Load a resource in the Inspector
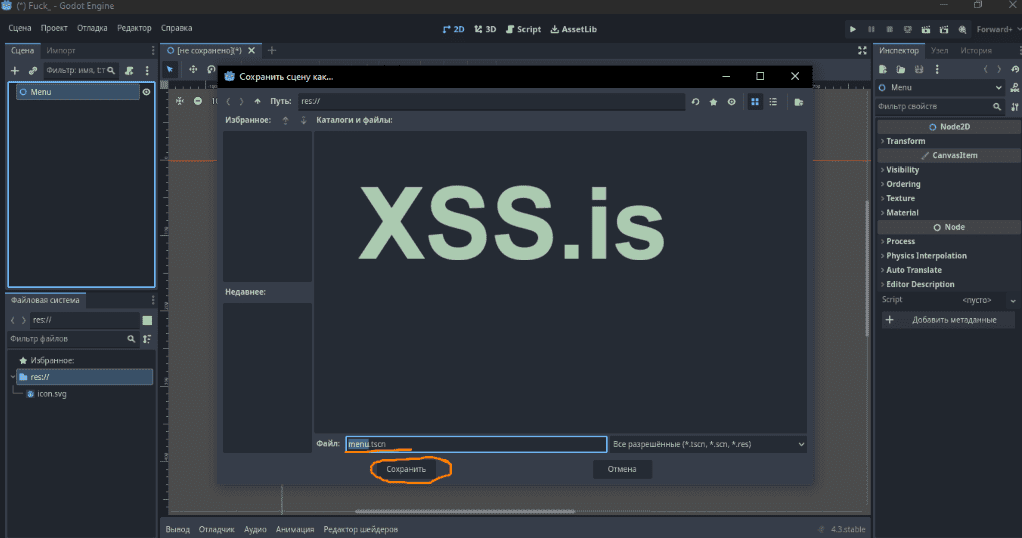1022x538 pixels. 901,69
